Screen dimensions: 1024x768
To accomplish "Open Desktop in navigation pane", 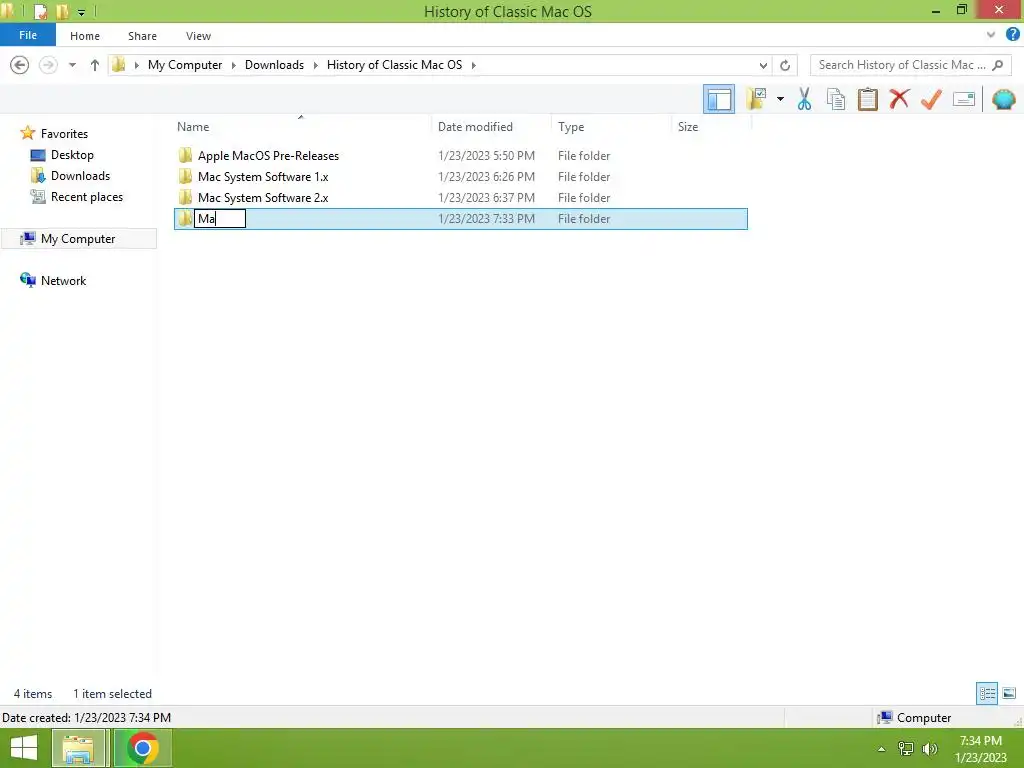I will point(72,155).
